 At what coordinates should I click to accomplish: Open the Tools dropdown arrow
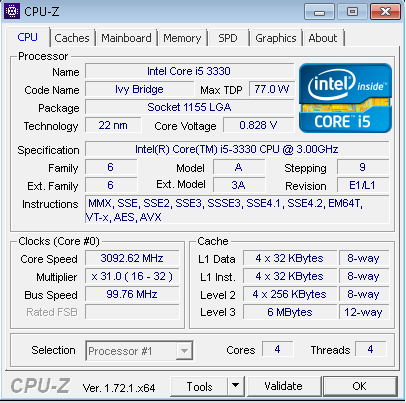(x=236, y=386)
